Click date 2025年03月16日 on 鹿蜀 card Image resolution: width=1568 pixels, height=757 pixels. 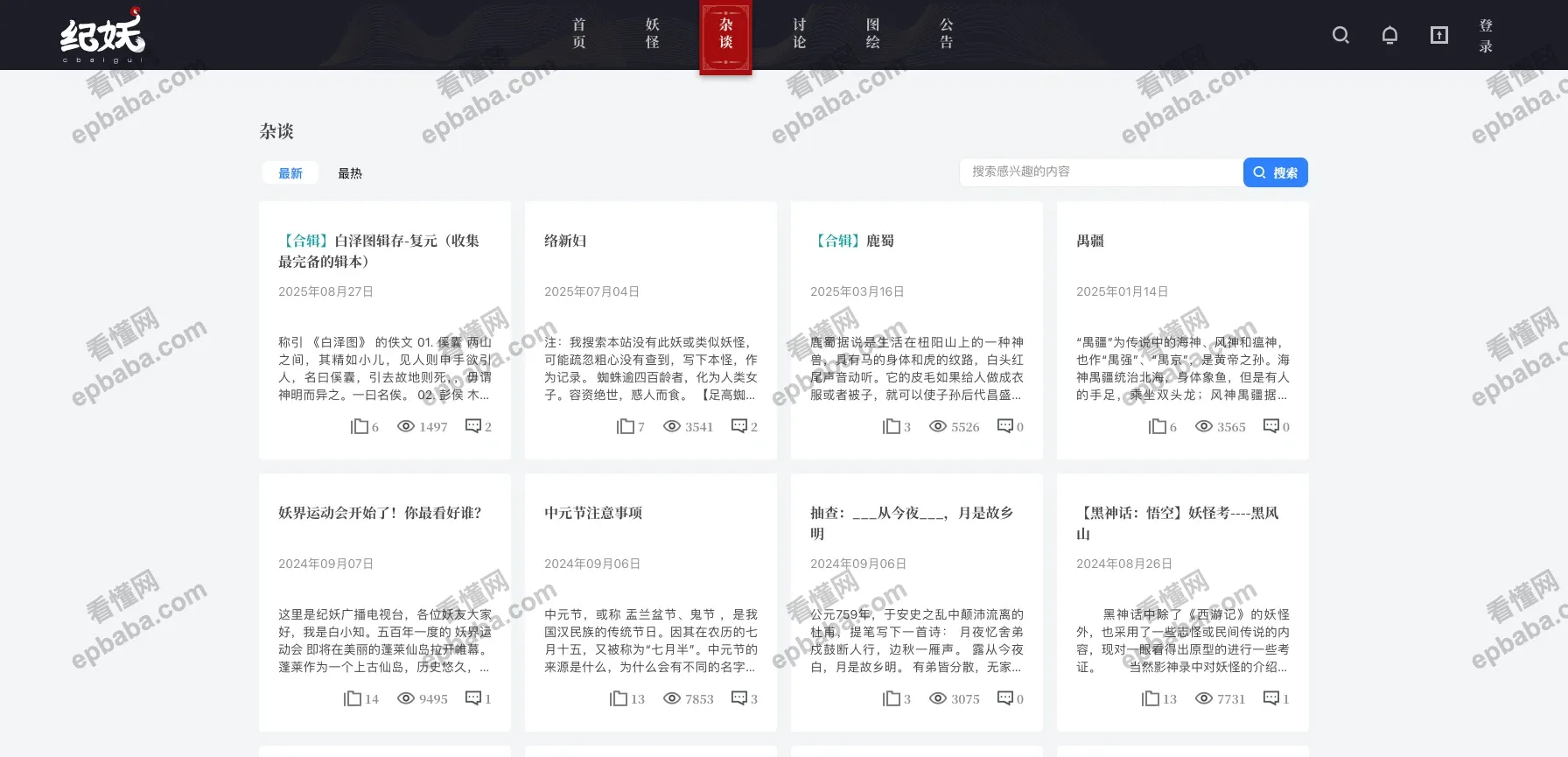click(x=857, y=291)
